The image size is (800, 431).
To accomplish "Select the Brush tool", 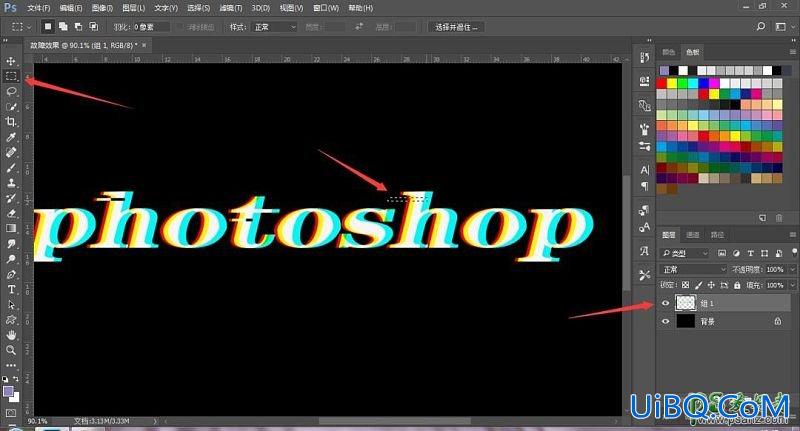I will click(x=11, y=168).
